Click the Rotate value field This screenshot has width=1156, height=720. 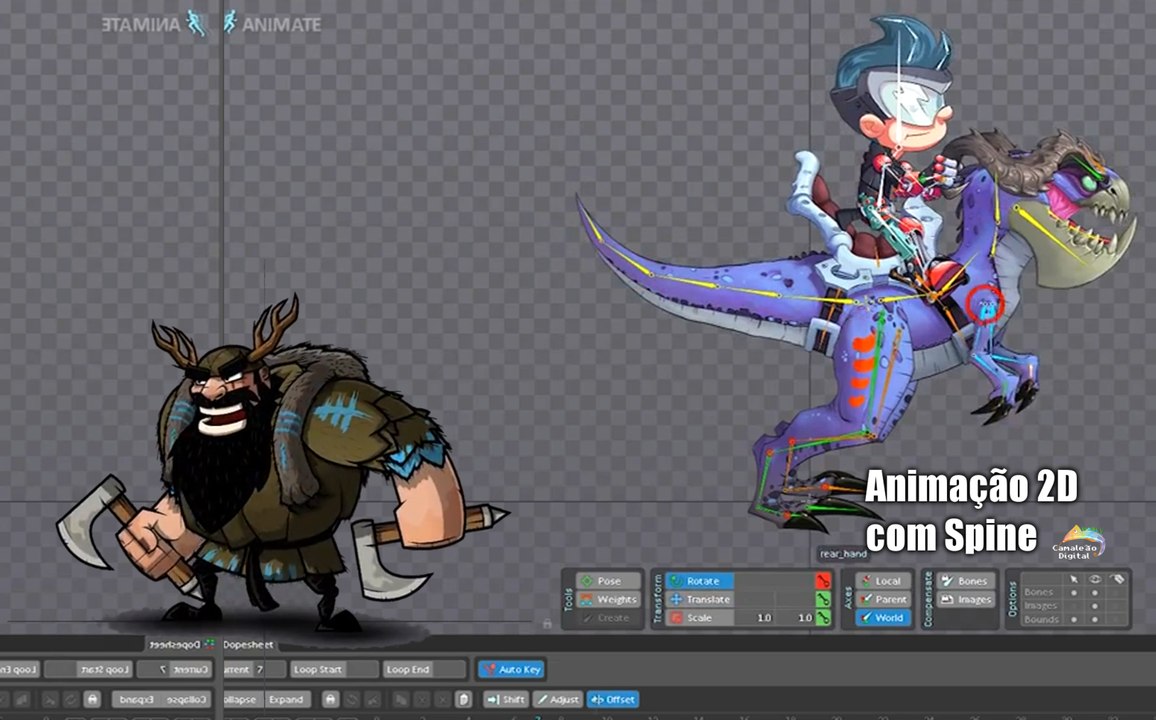pos(774,581)
